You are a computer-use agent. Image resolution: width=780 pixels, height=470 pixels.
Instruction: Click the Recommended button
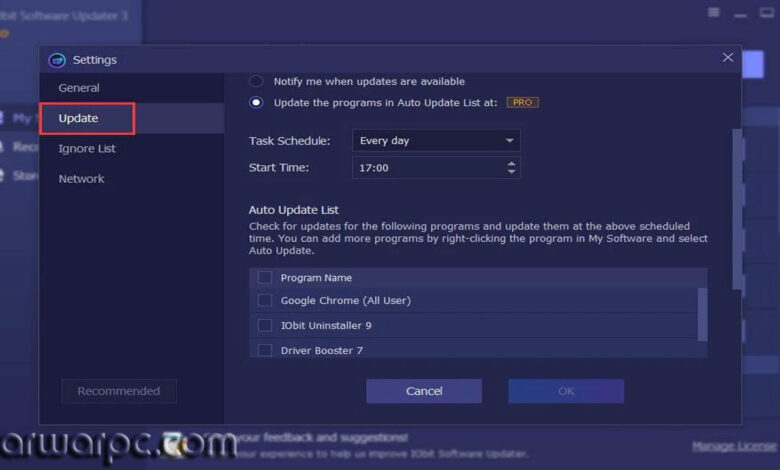119,391
